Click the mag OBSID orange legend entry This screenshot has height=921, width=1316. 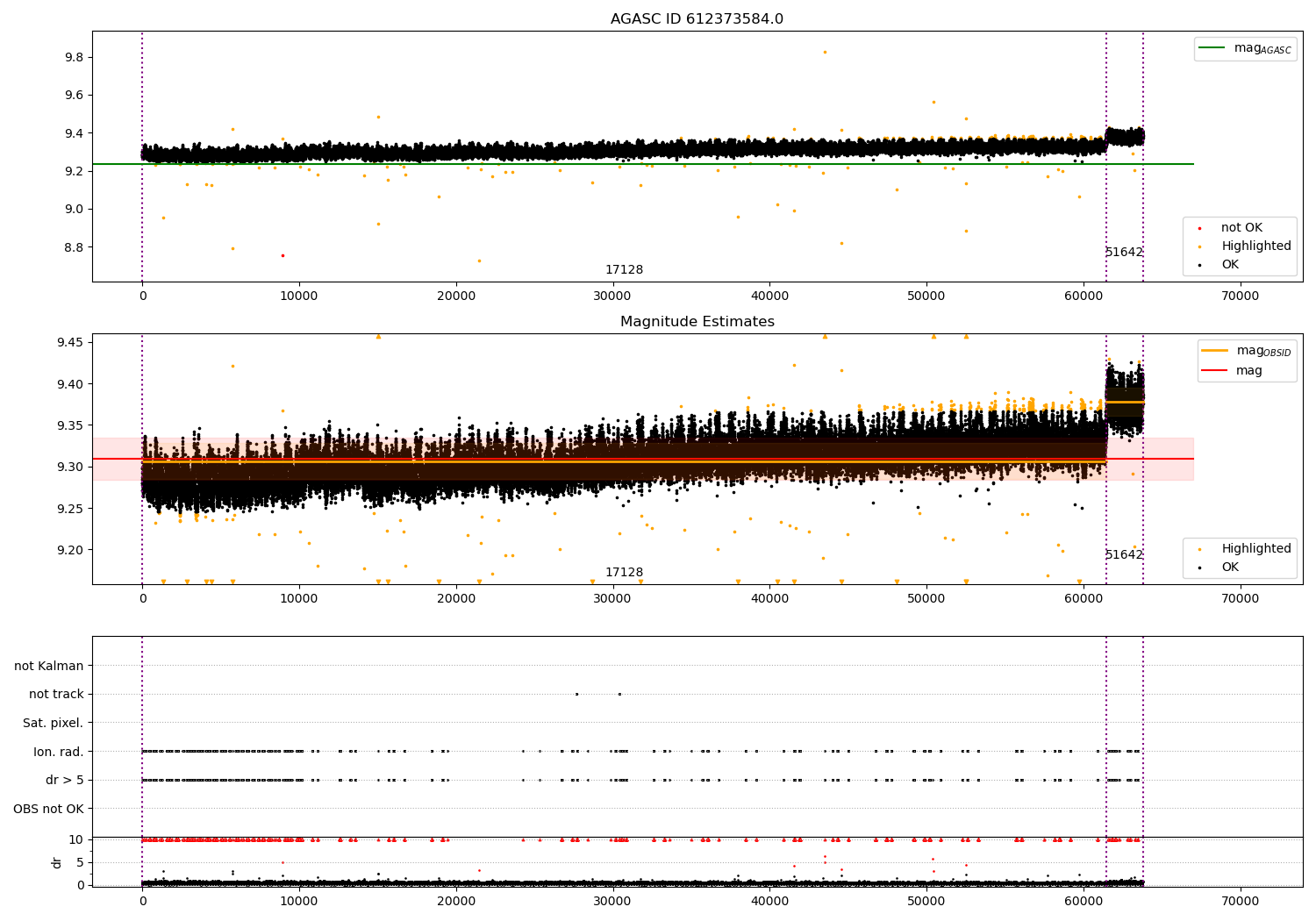pyautogui.click(x=1247, y=351)
